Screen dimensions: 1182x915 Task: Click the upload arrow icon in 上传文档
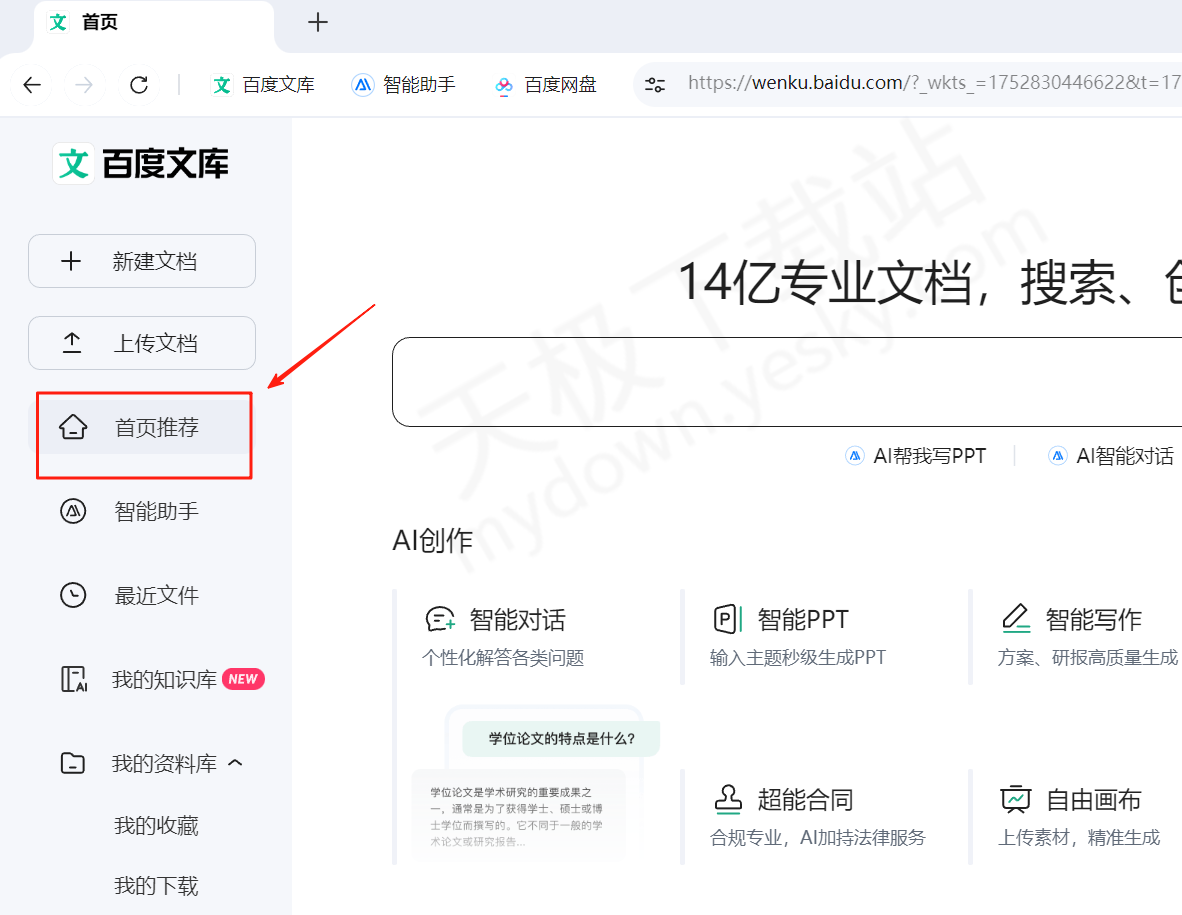(72, 343)
